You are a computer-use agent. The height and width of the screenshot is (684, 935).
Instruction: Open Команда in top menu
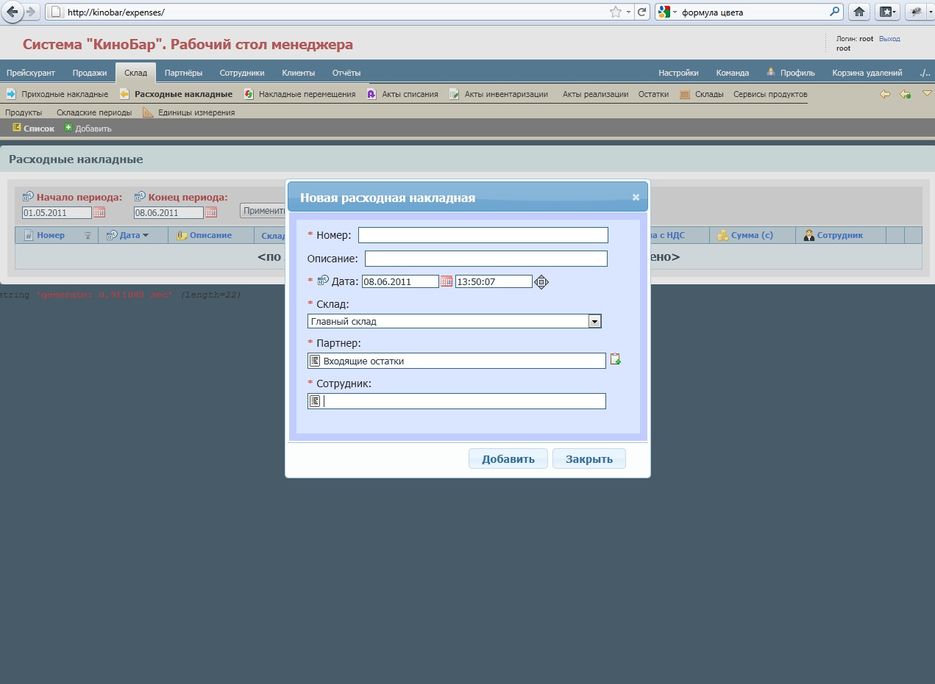[732, 73]
